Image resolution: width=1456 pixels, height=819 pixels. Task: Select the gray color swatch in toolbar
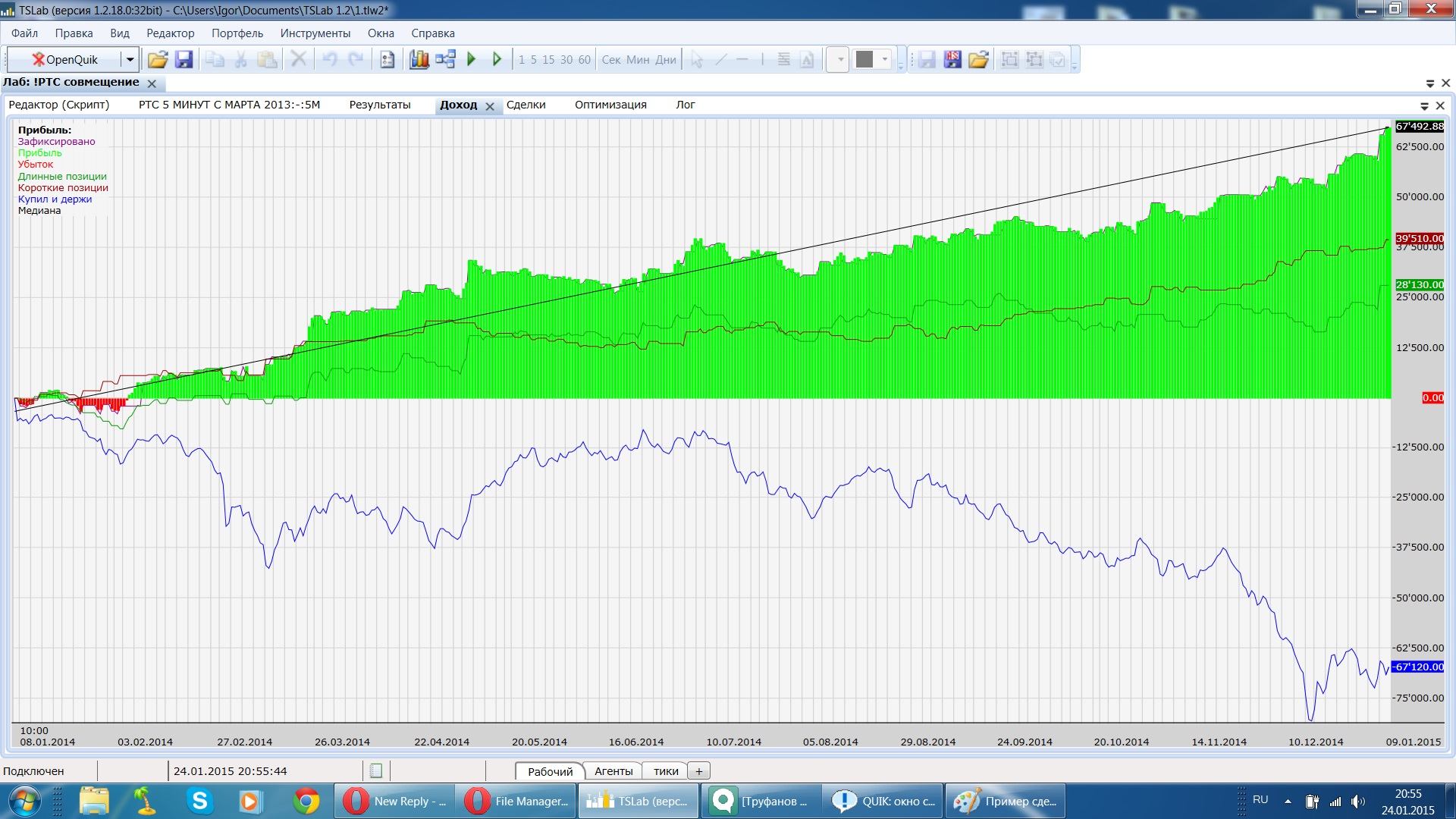click(864, 59)
